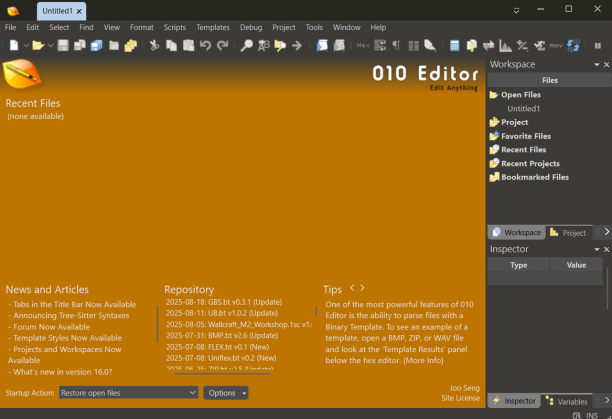Click the Undo arrow icon
612x419 pixels.
[205, 46]
